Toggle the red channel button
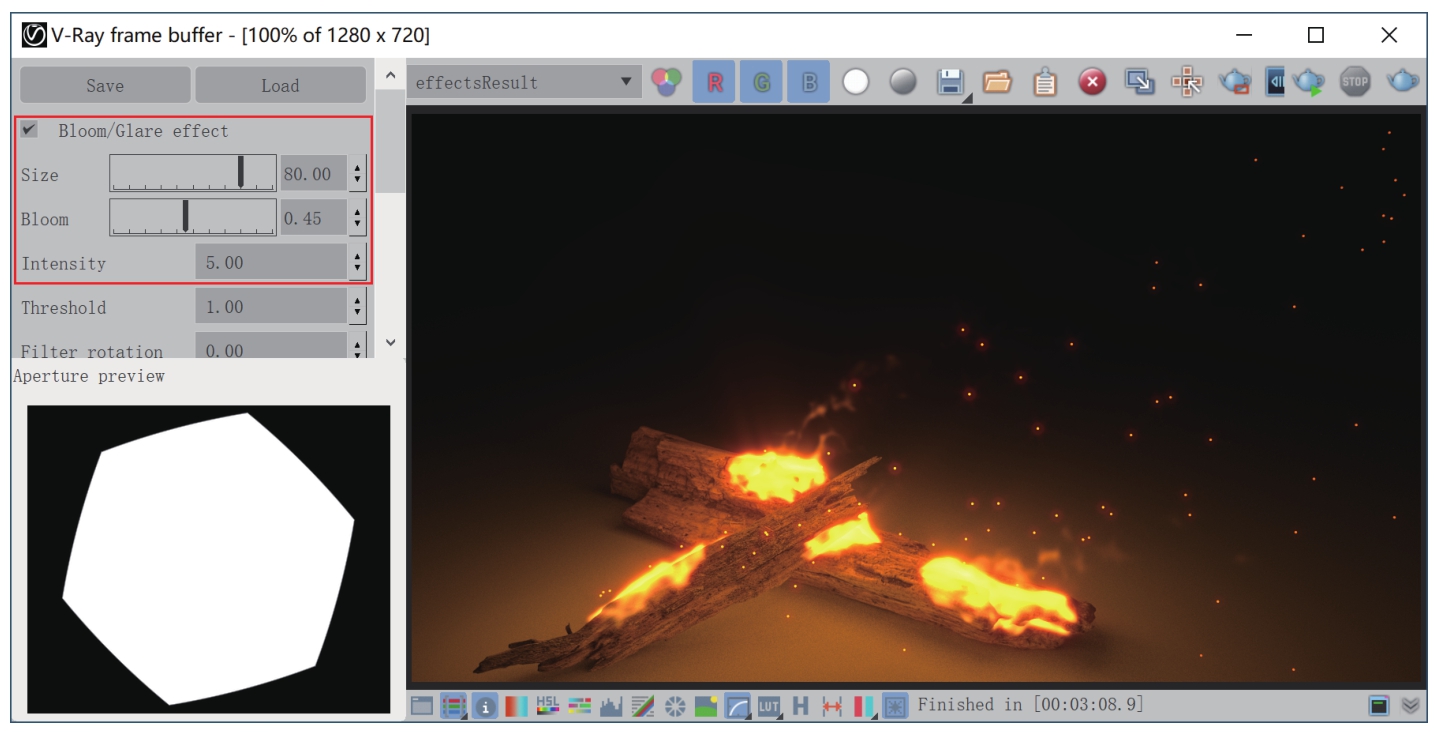 [715, 83]
